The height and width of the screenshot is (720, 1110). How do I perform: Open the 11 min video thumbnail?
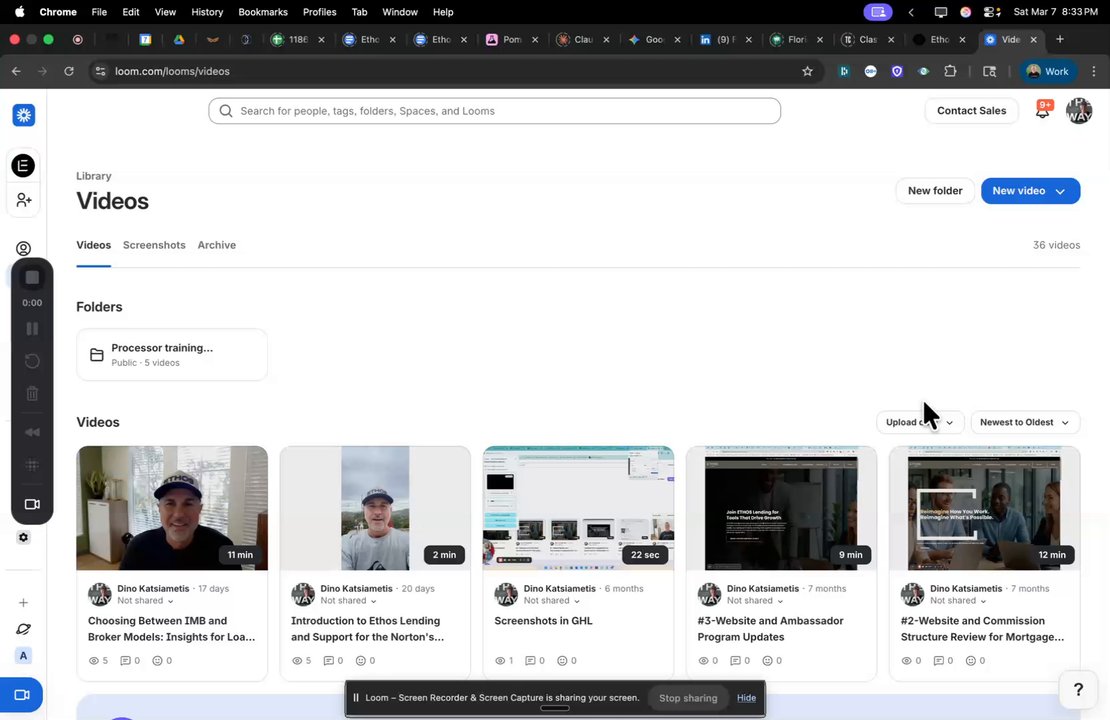(172, 508)
